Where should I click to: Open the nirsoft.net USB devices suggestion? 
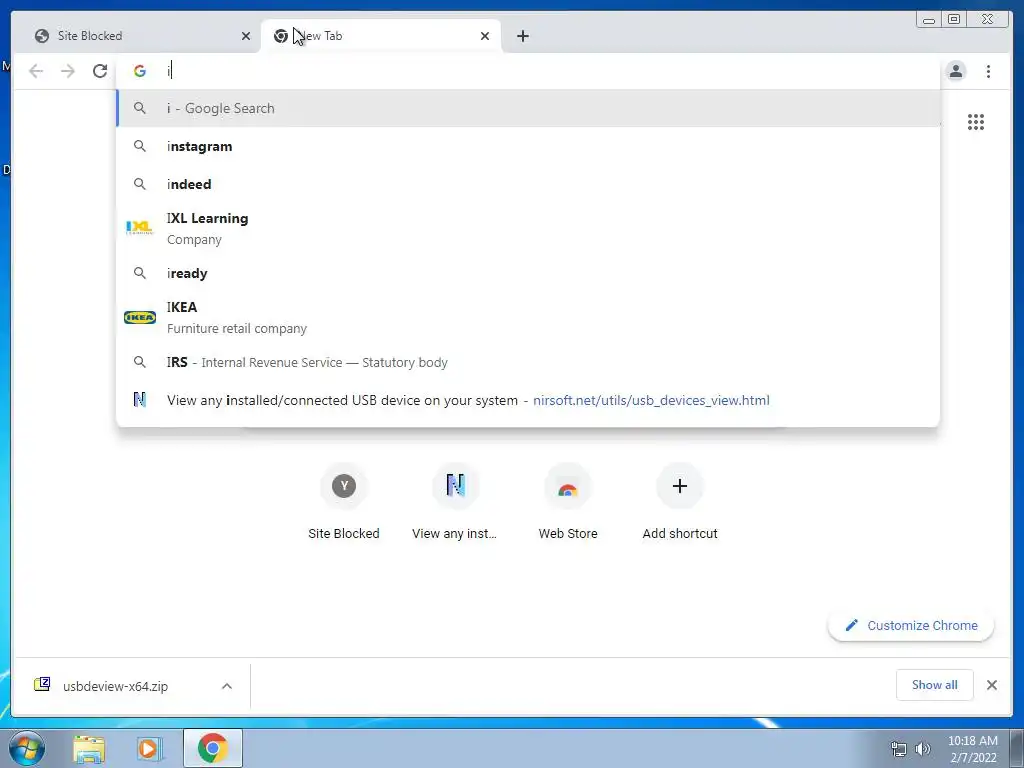point(528,400)
